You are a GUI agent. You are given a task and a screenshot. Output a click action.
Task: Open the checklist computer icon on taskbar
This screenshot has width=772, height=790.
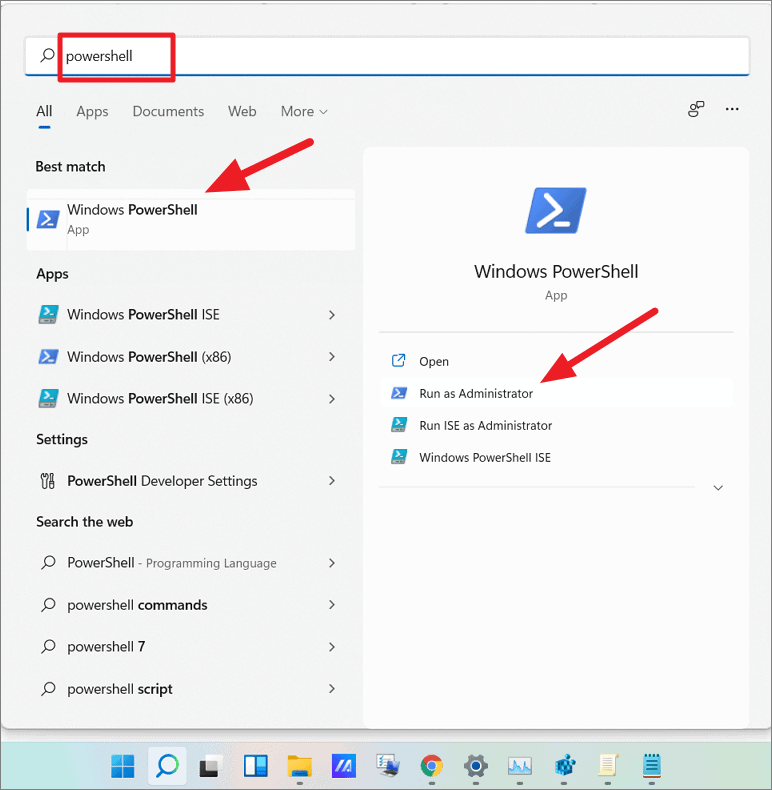(388, 766)
